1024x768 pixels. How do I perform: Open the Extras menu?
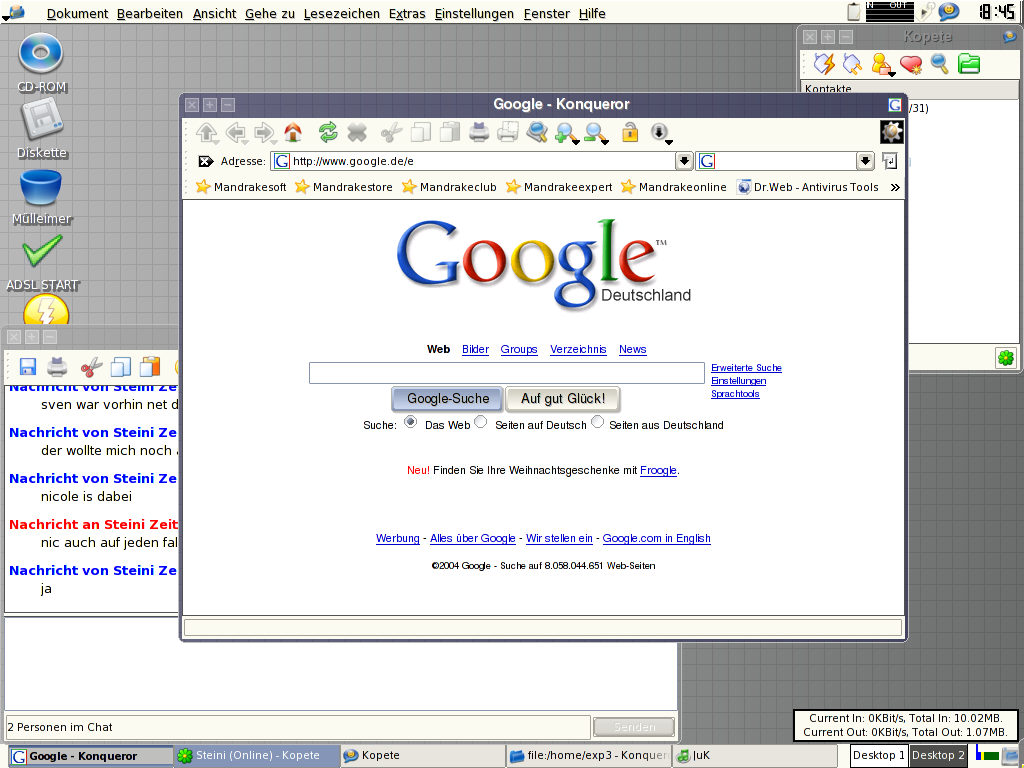[407, 13]
